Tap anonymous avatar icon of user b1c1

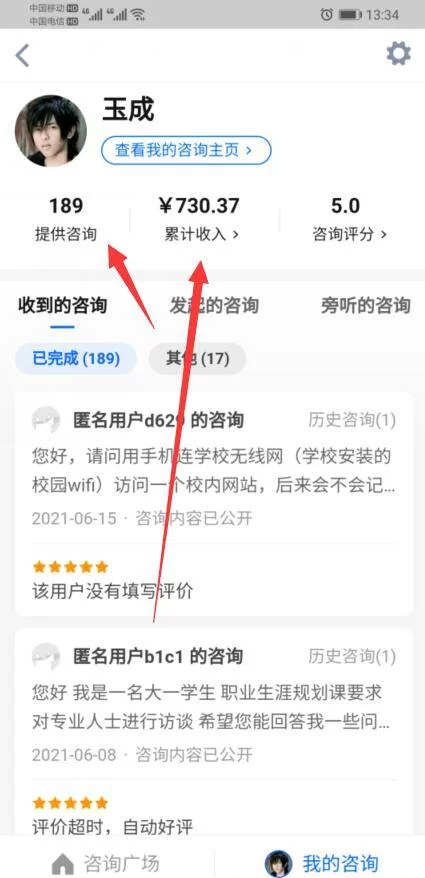[x=45, y=656]
